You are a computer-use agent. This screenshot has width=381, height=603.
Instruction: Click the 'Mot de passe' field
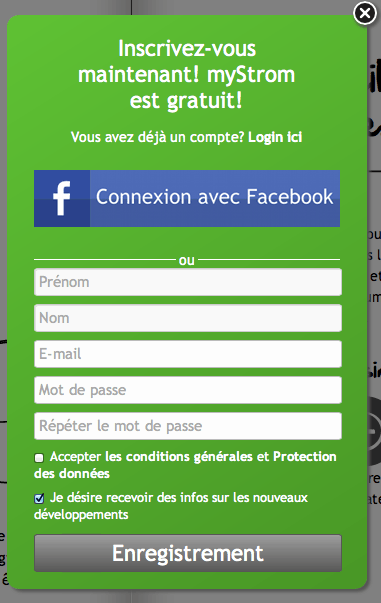[188, 390]
